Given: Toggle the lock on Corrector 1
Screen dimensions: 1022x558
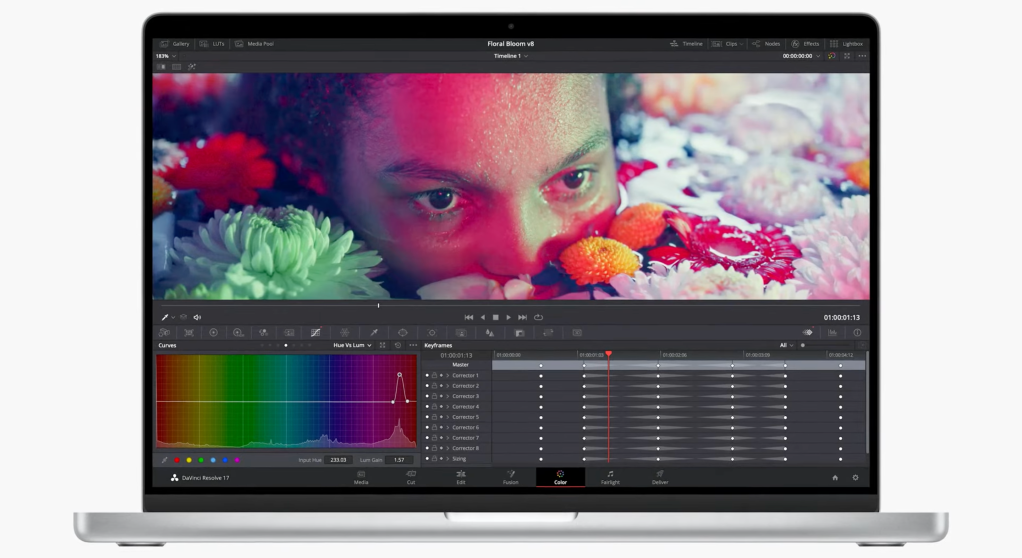Looking at the screenshot, I should (434, 376).
